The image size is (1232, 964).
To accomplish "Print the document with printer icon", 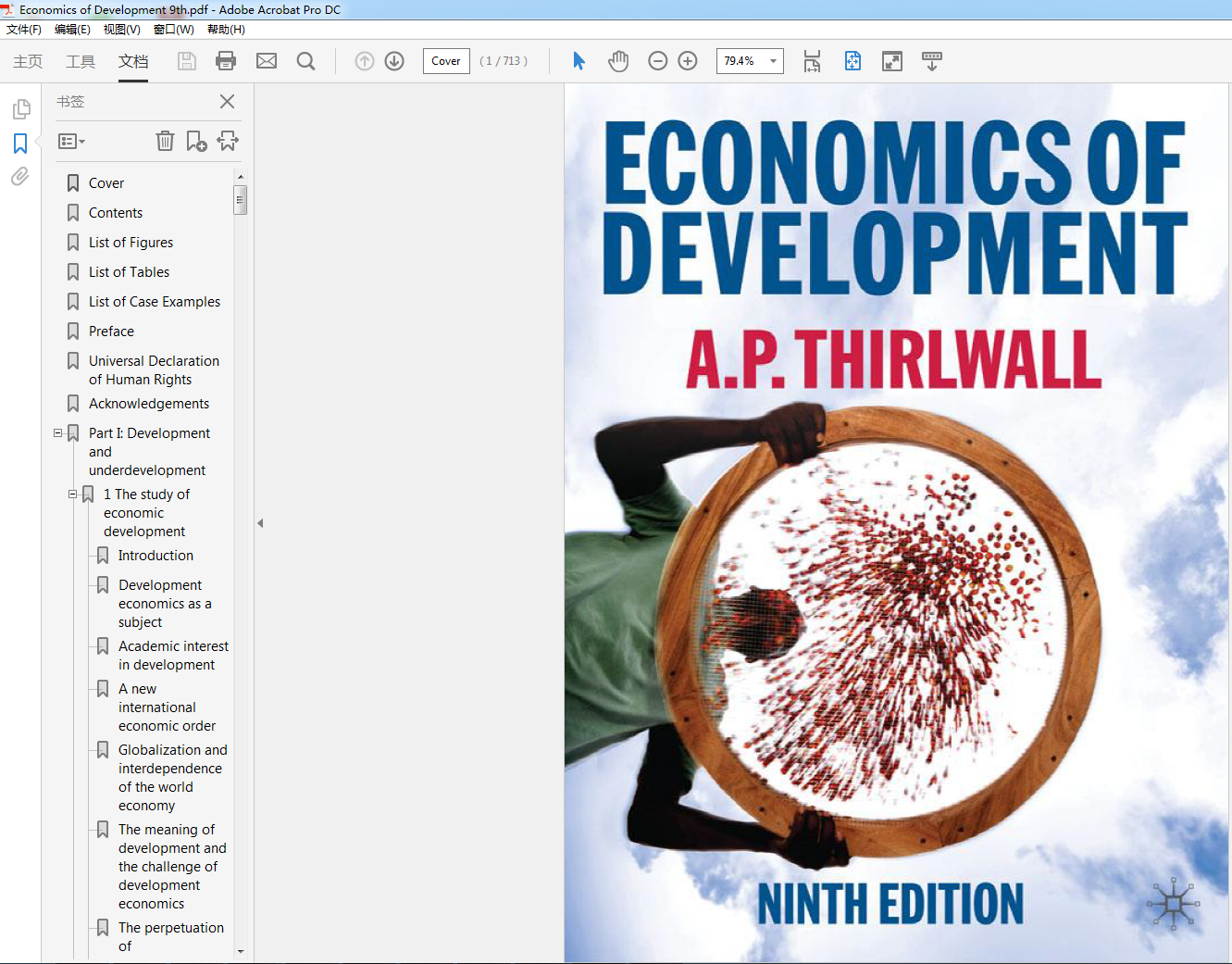I will coord(226,61).
